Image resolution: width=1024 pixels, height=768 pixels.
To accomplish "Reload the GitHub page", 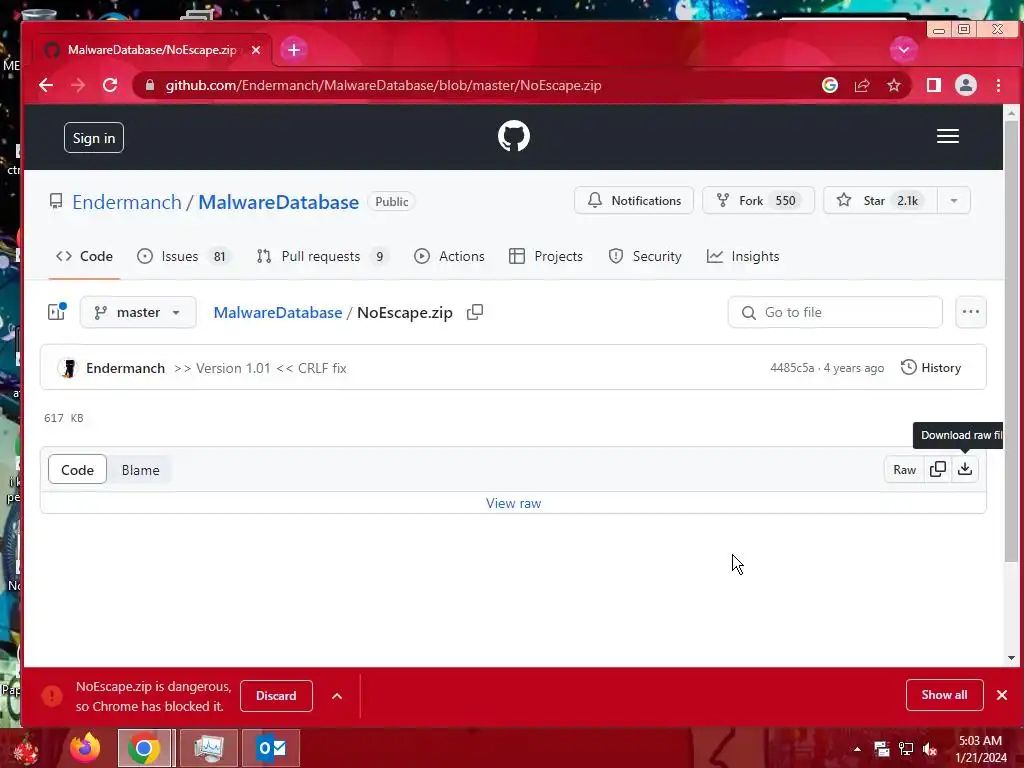I will tap(110, 86).
